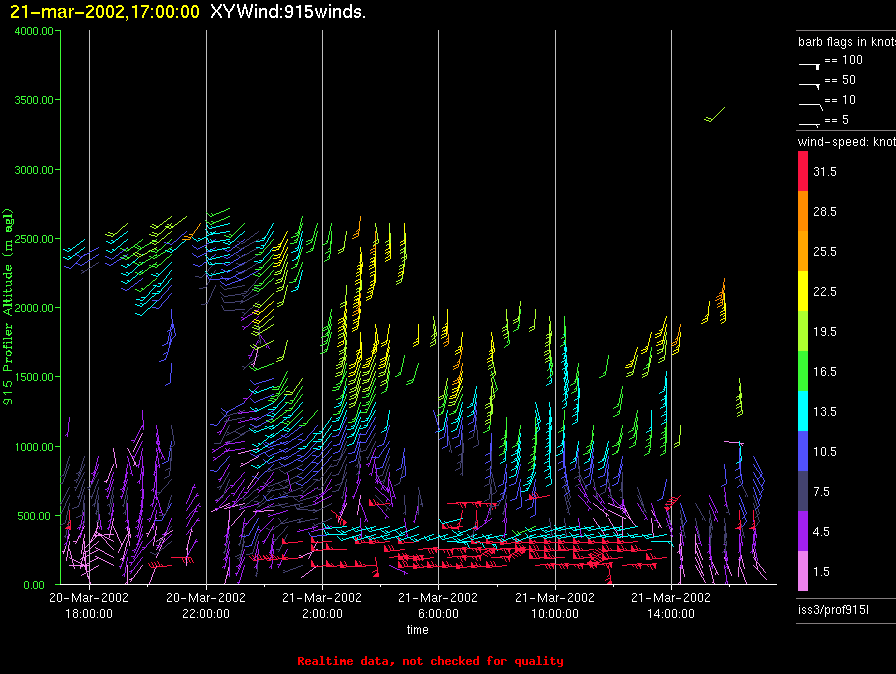The width and height of the screenshot is (896, 674).
Task: Click the red realtime data quality notice
Action: tap(430, 661)
